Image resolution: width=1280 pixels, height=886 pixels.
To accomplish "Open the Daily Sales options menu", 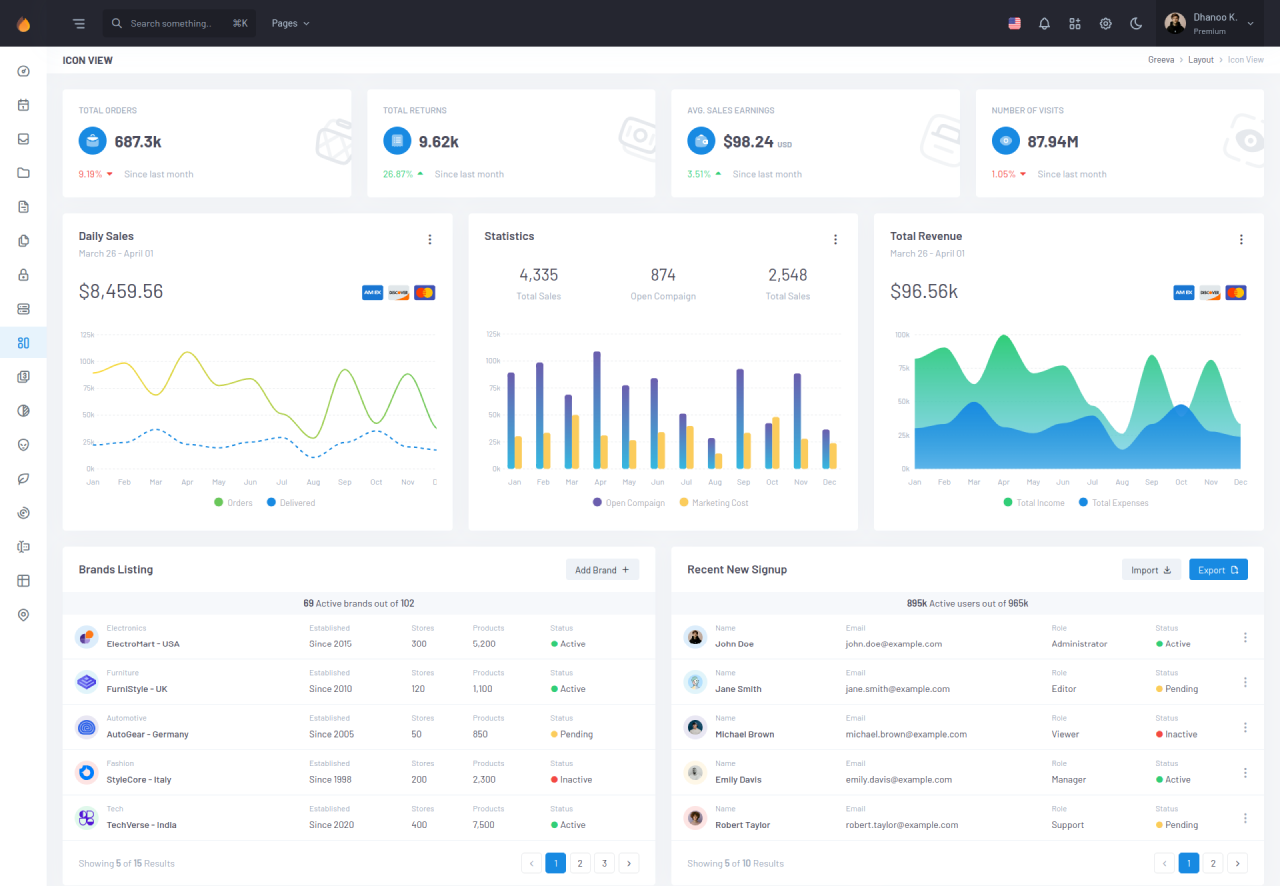I will [430, 239].
